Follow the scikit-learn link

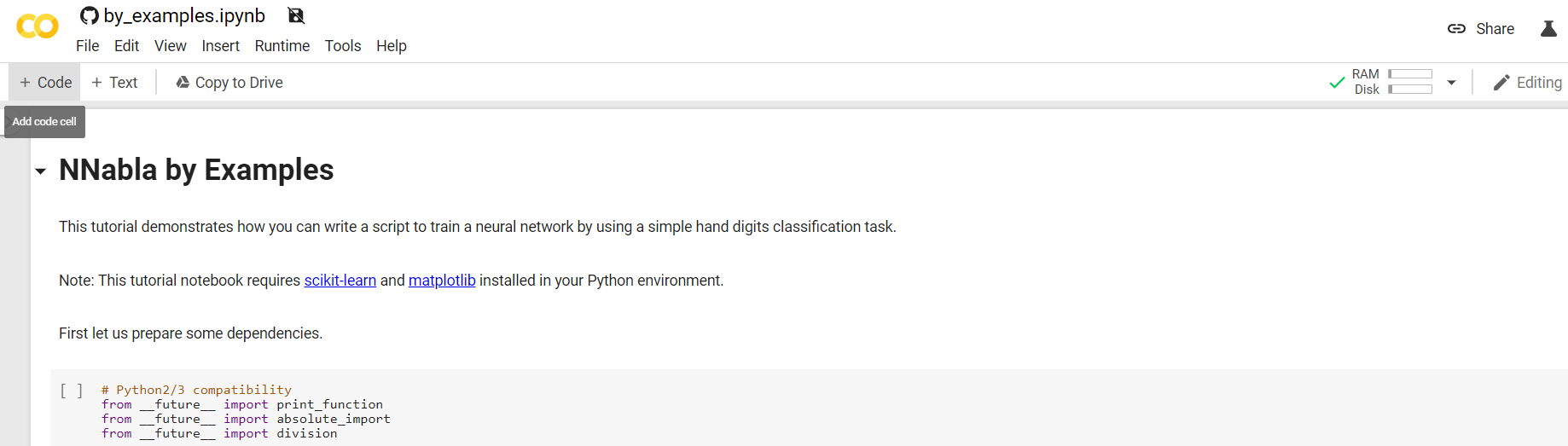coord(340,281)
